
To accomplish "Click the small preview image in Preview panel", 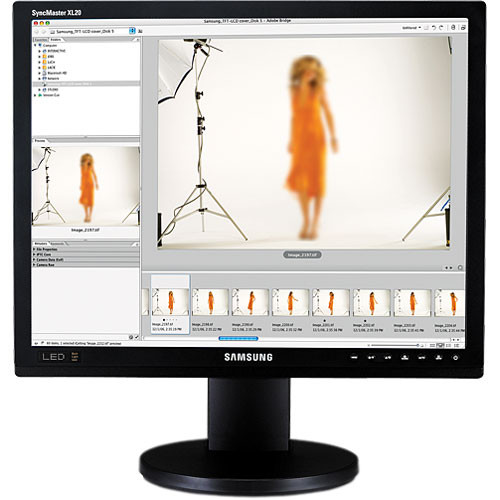I will (x=86, y=186).
